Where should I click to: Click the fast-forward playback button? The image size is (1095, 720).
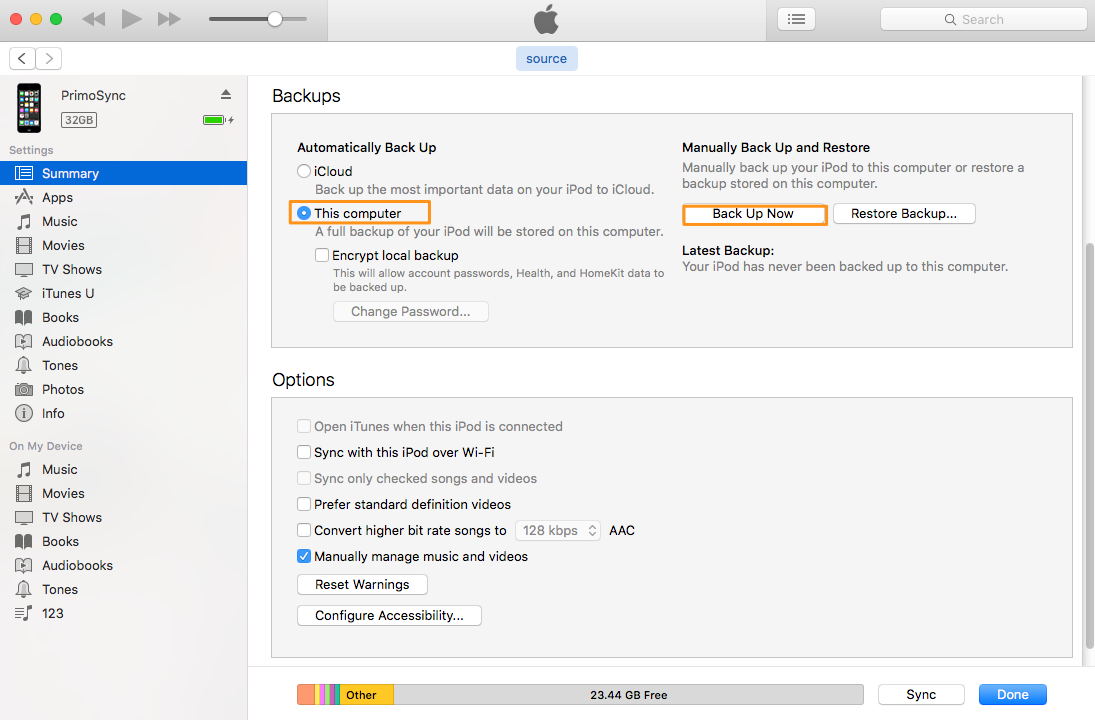[x=169, y=19]
